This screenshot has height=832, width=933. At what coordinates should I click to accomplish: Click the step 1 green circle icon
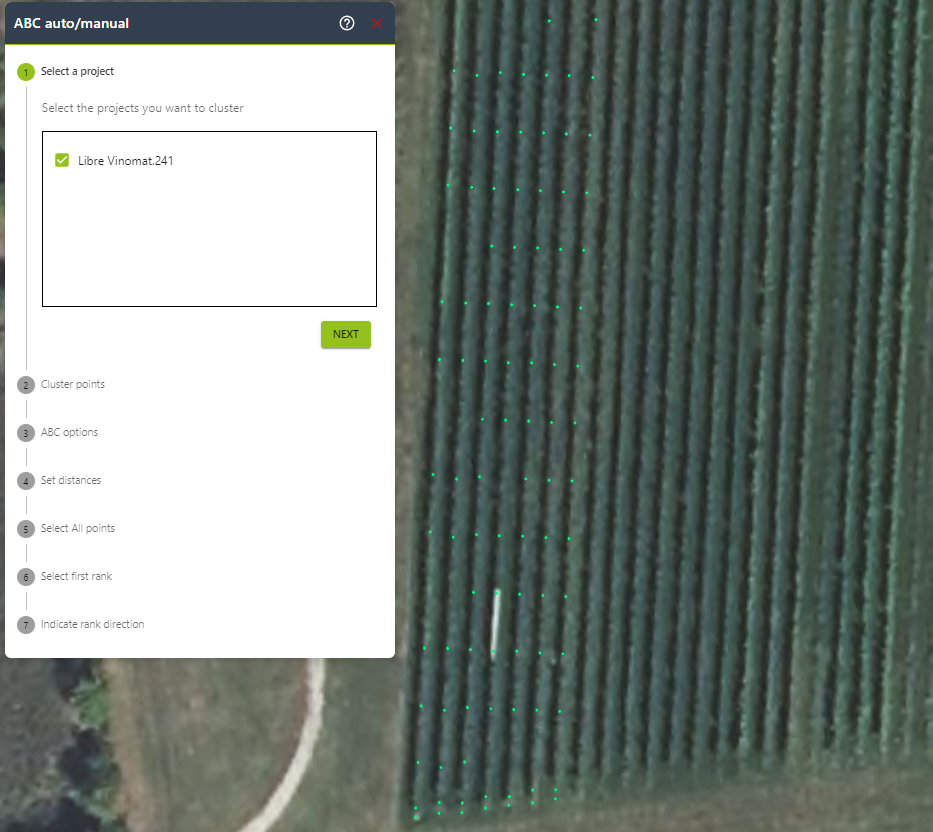coord(26,72)
